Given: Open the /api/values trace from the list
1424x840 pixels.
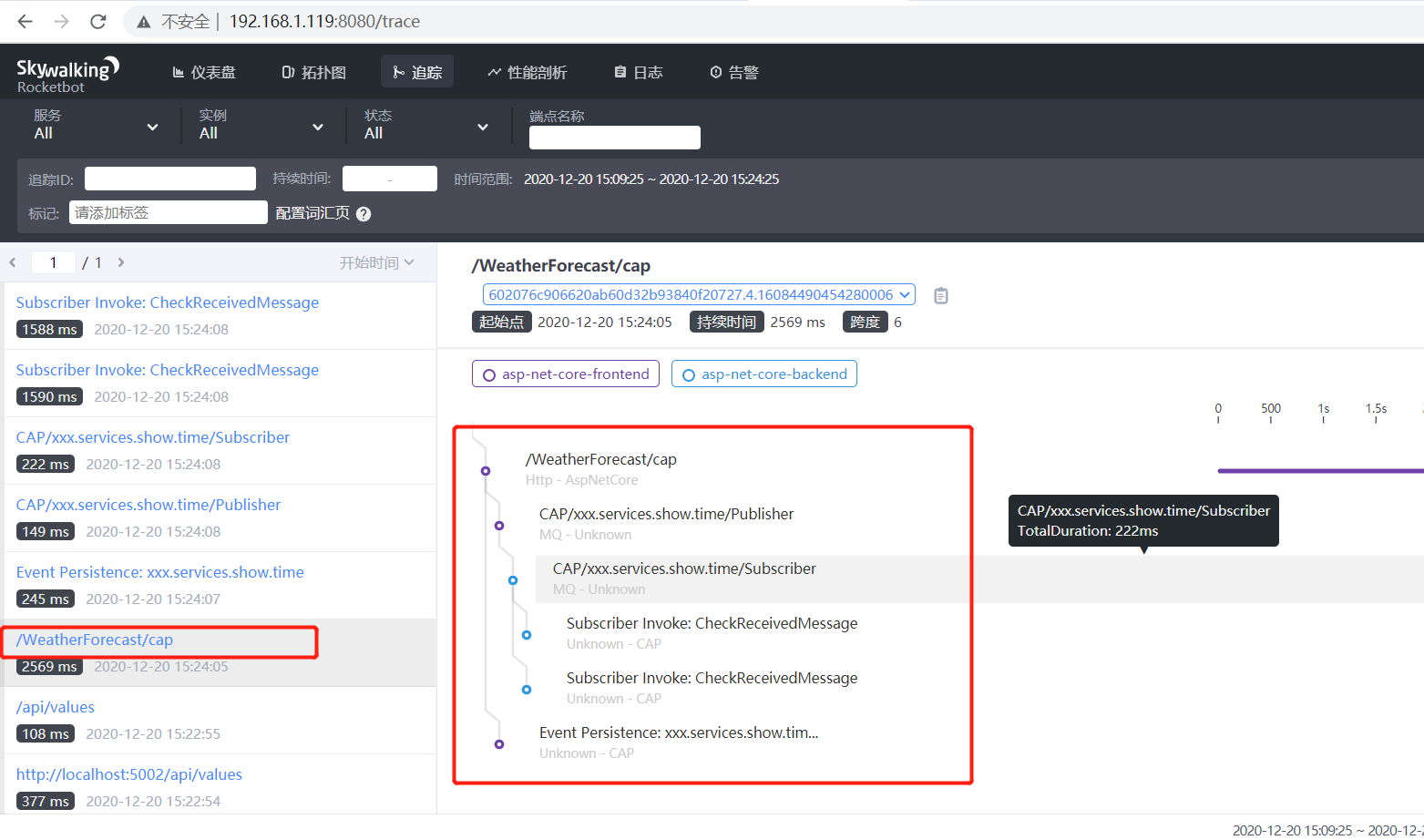Looking at the screenshot, I should pos(55,706).
